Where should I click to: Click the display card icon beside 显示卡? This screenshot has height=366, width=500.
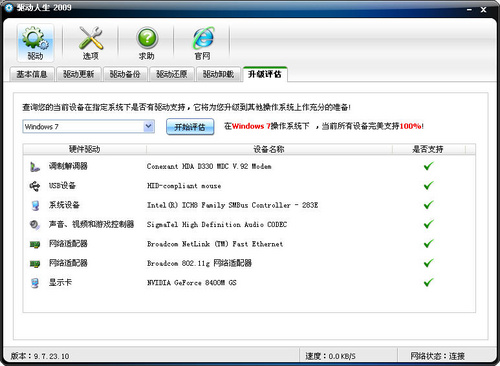[35, 283]
